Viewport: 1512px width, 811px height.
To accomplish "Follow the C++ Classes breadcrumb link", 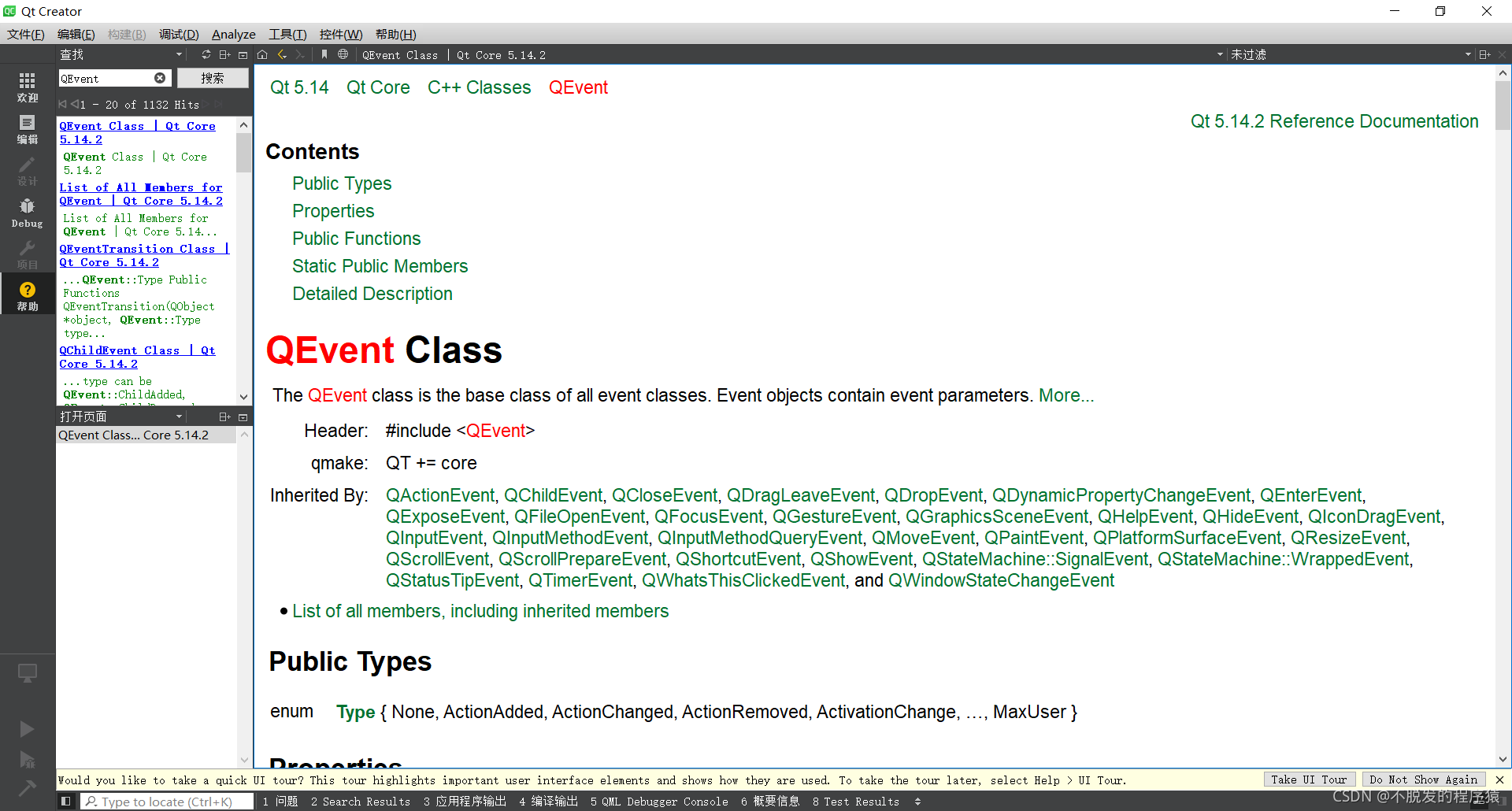I will (479, 87).
